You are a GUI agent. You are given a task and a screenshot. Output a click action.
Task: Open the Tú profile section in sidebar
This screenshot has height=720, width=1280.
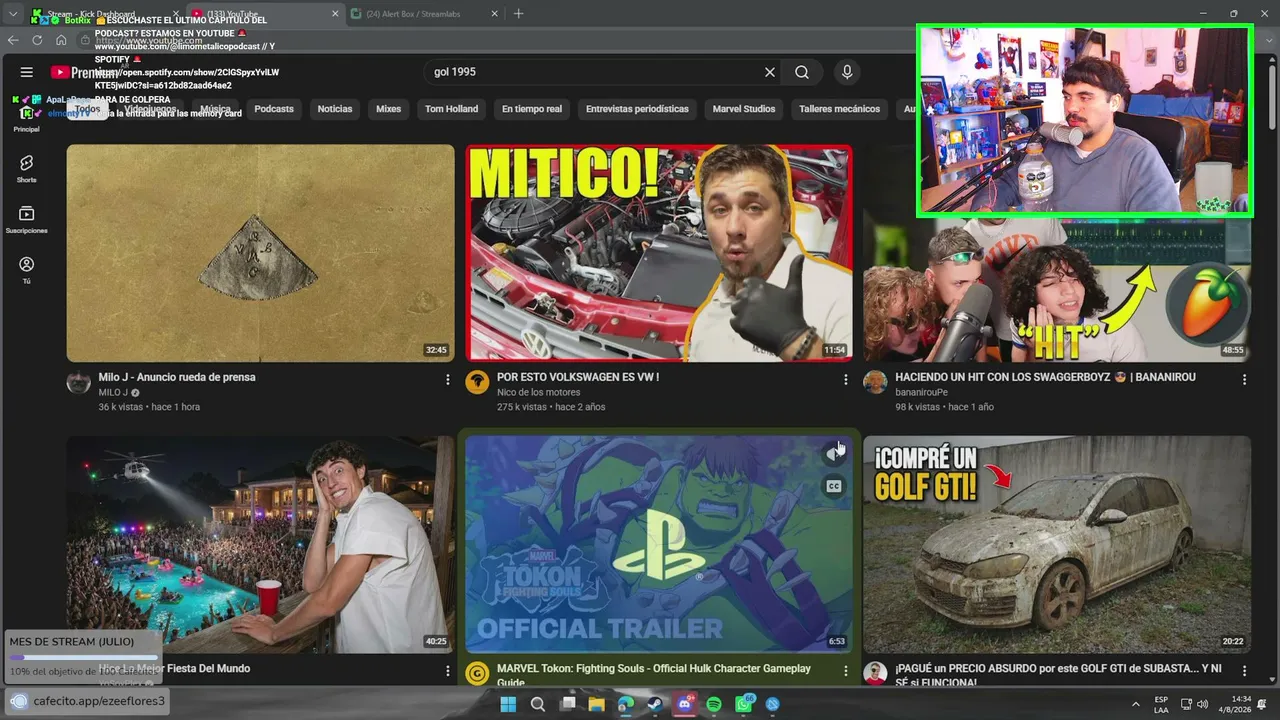(27, 270)
